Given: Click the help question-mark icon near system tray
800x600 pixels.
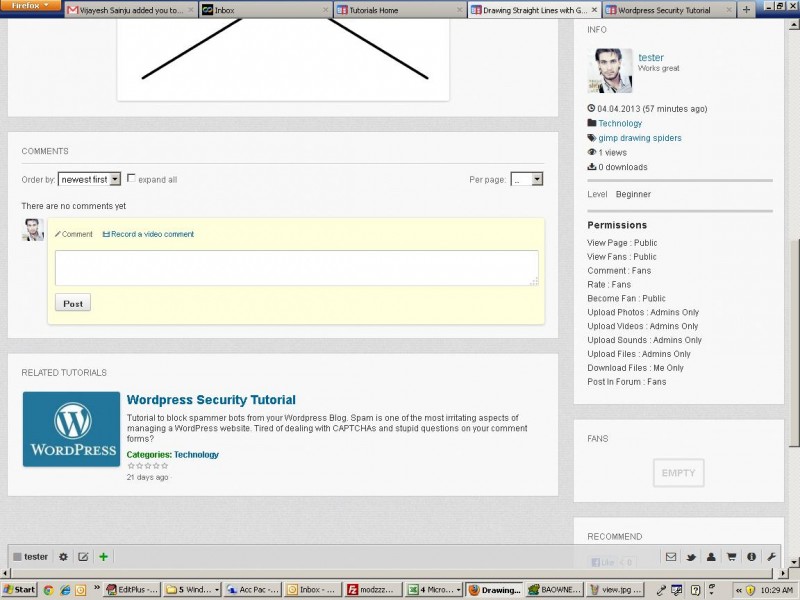Looking at the screenshot, I should point(695,590).
